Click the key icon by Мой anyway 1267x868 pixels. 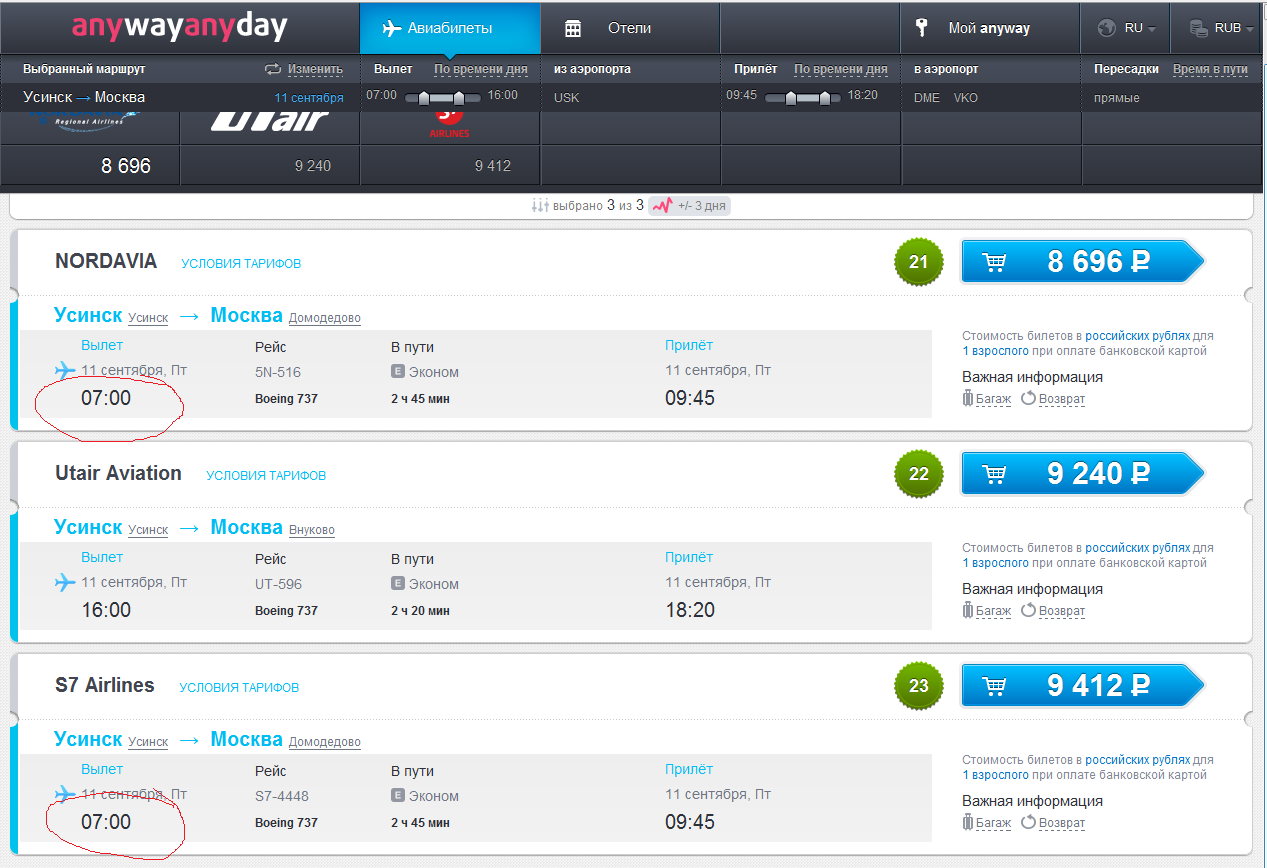tap(922, 28)
